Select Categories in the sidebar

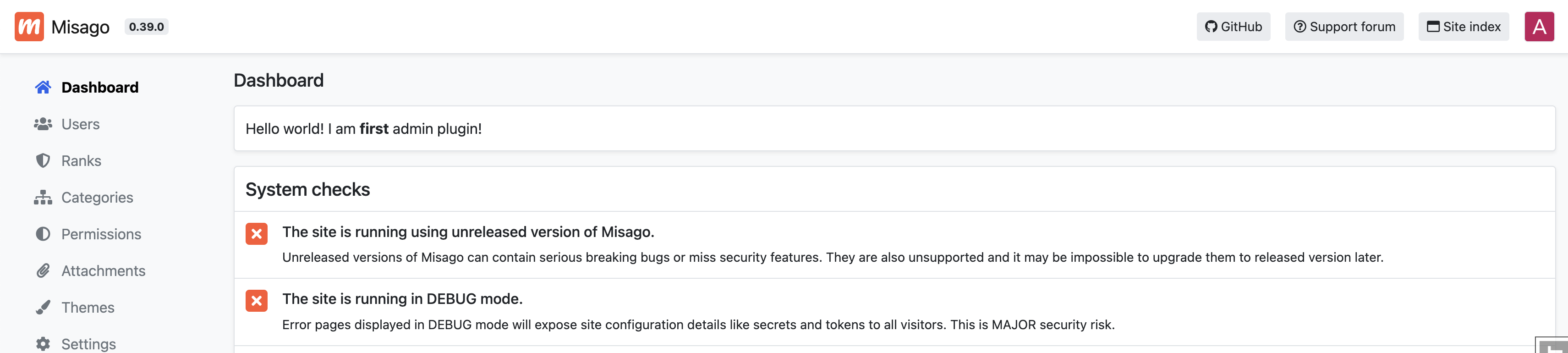pyautogui.click(x=98, y=197)
